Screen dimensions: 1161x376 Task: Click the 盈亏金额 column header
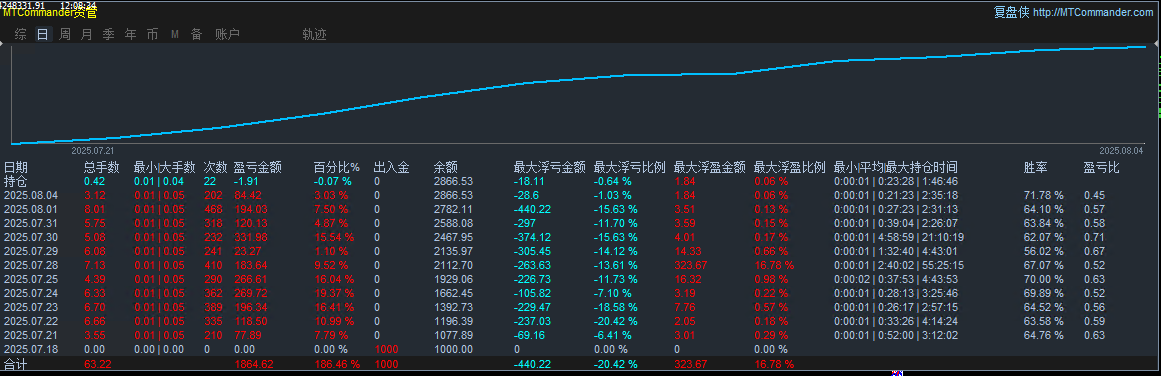point(258,167)
